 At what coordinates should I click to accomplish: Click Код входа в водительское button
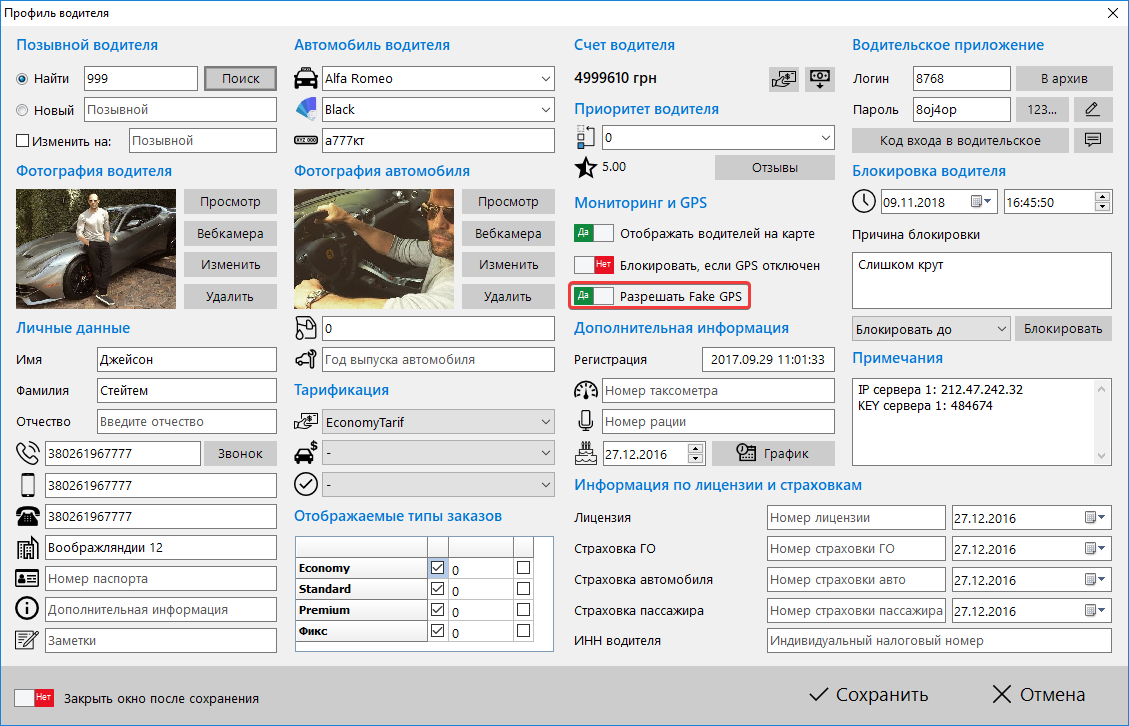click(x=960, y=140)
